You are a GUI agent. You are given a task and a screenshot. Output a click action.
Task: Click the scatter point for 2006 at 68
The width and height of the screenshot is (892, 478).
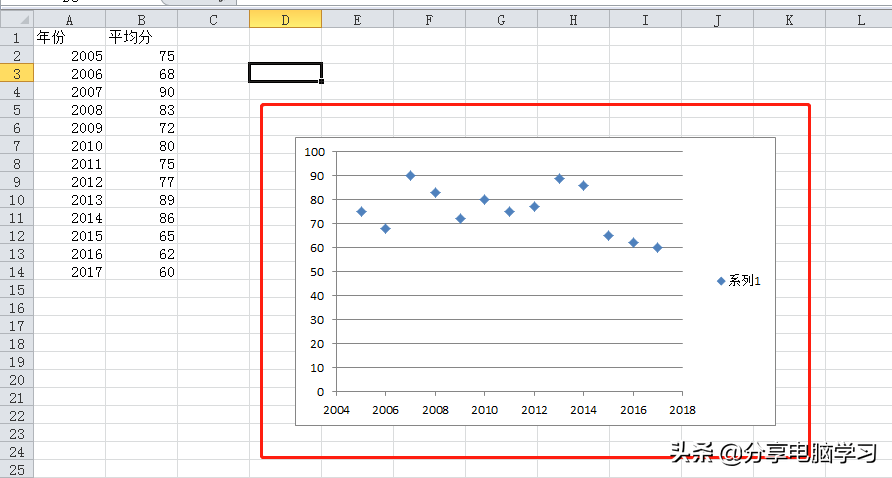385,229
